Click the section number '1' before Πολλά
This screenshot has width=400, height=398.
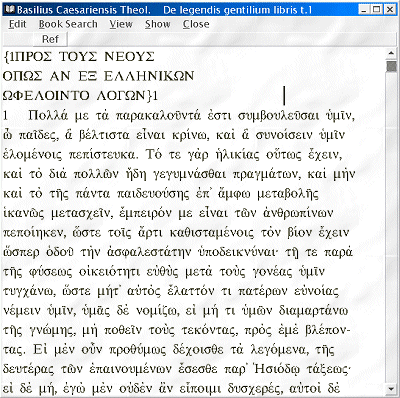tap(5, 116)
